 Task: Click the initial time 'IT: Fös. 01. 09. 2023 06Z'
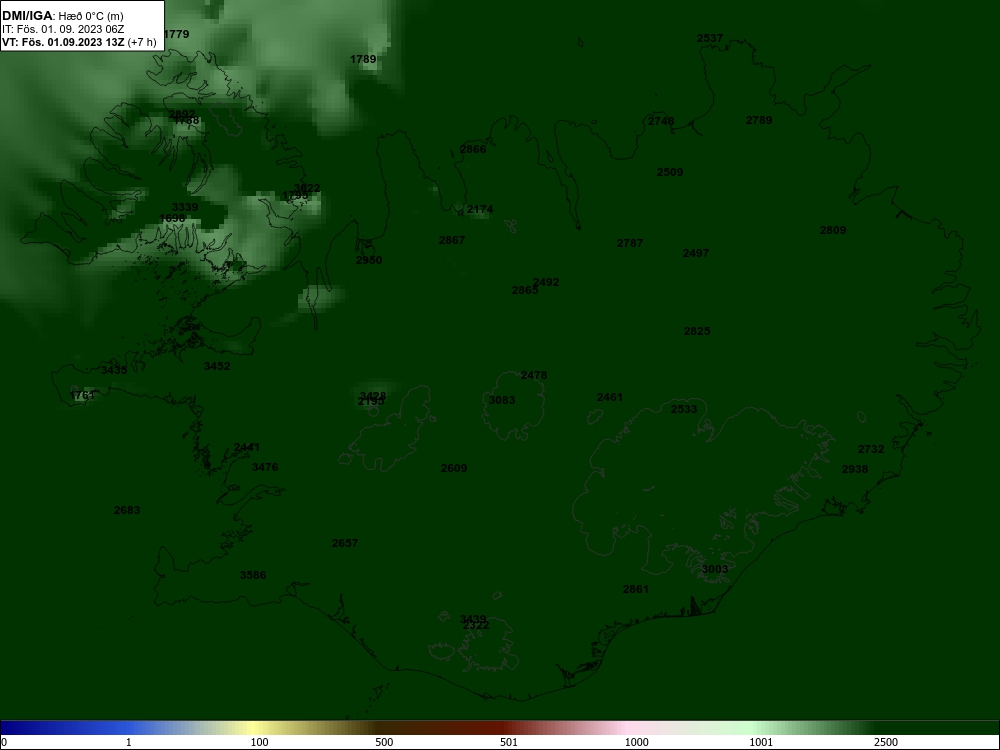coord(62,29)
